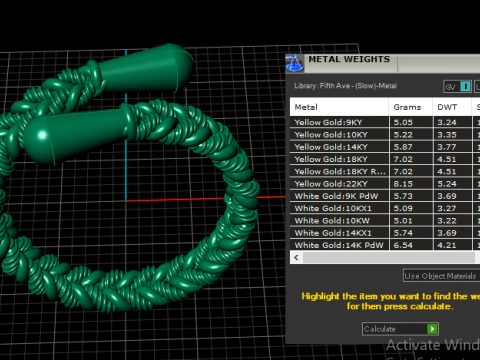Viewport: 480px width, 360px height.
Task: Sort by the Grams column header
Action: [411, 107]
